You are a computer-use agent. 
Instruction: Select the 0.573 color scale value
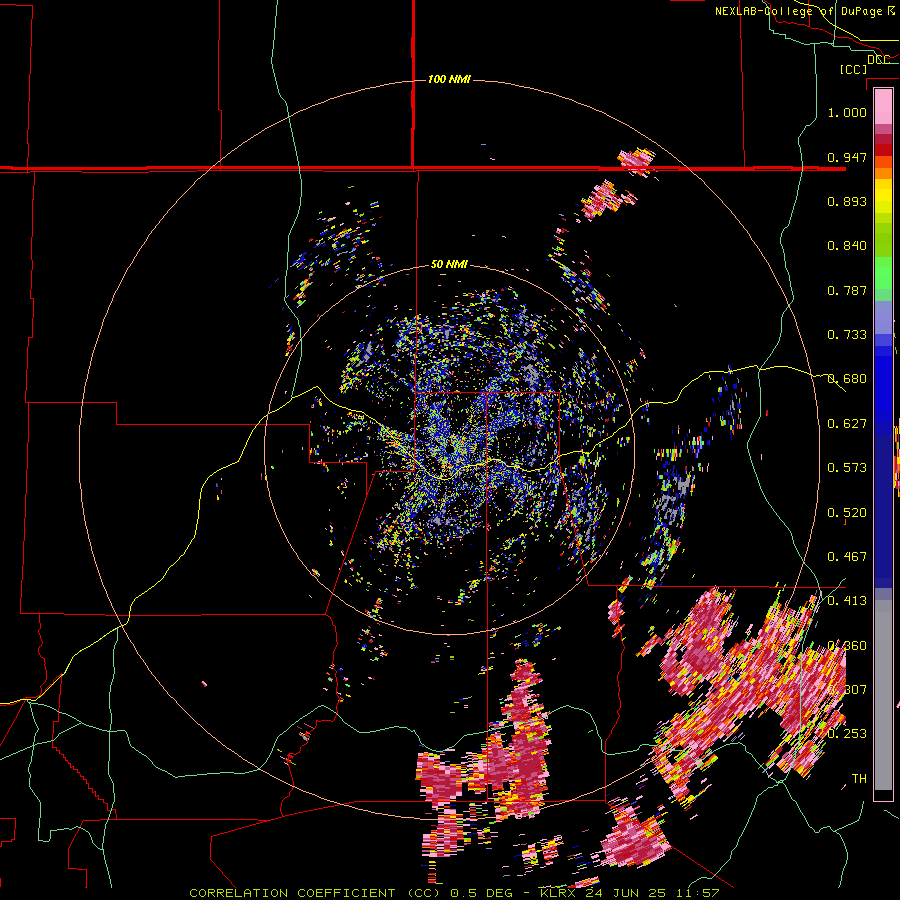point(847,468)
